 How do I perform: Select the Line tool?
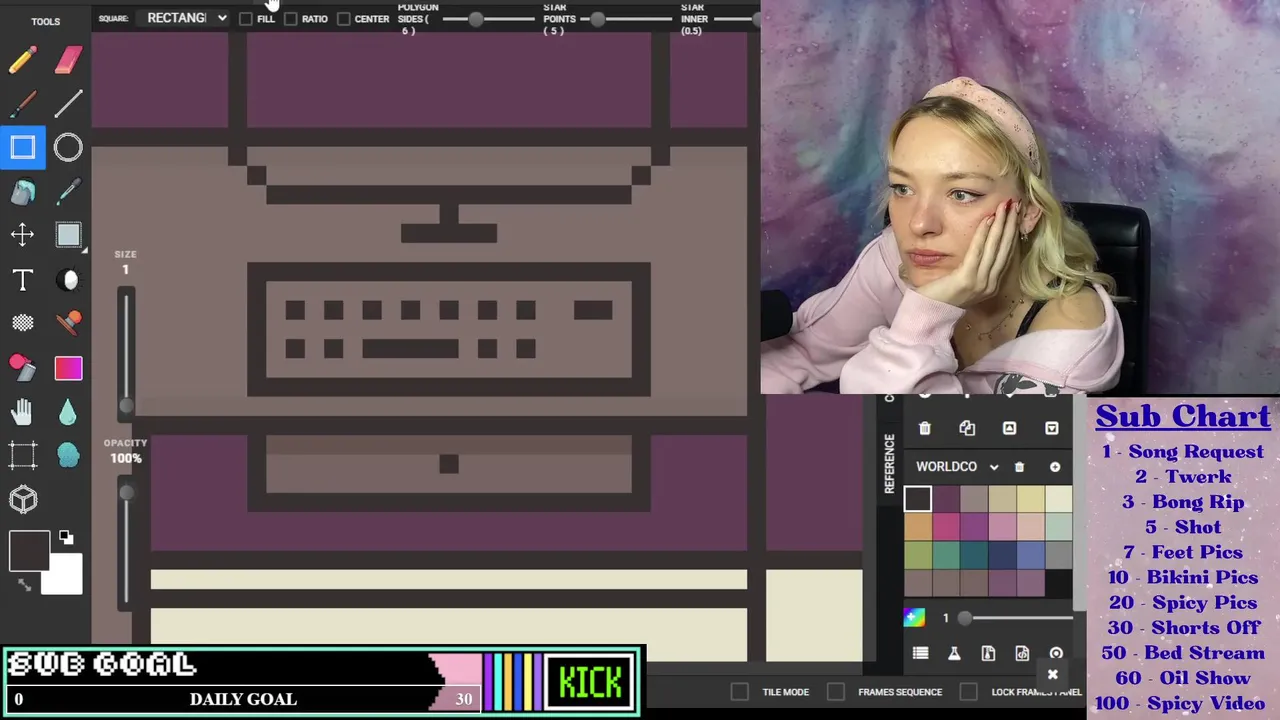(x=68, y=104)
